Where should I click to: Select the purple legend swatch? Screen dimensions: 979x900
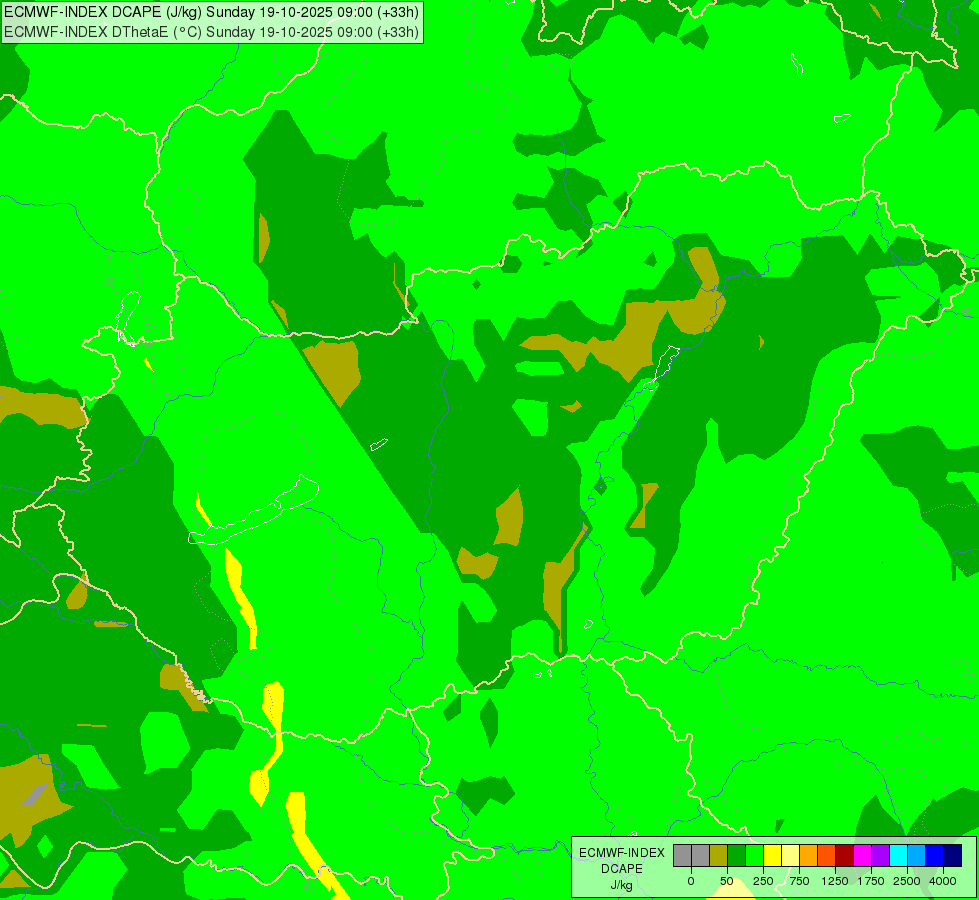880,855
